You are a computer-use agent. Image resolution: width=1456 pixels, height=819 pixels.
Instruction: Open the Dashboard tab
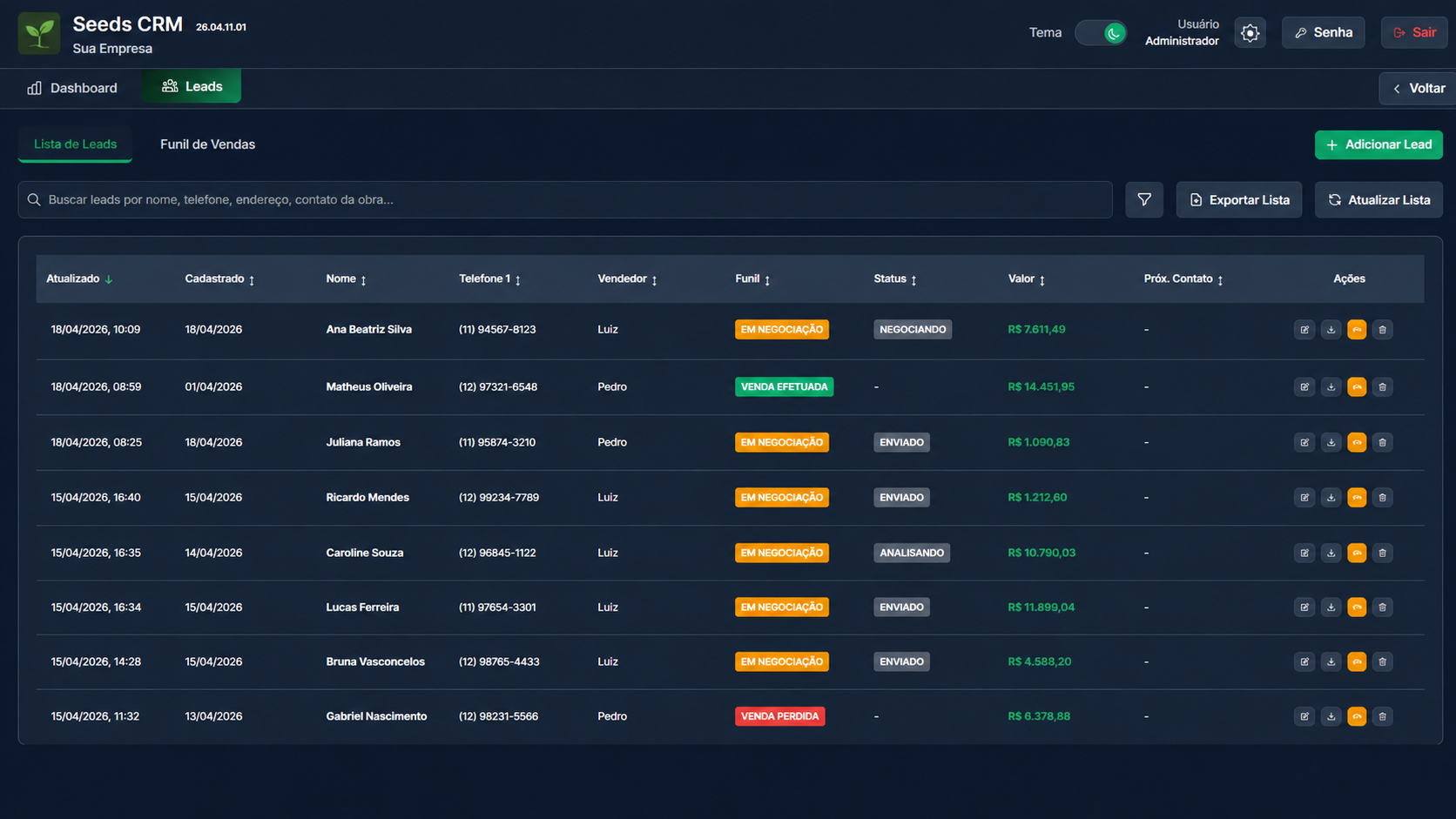click(72, 88)
